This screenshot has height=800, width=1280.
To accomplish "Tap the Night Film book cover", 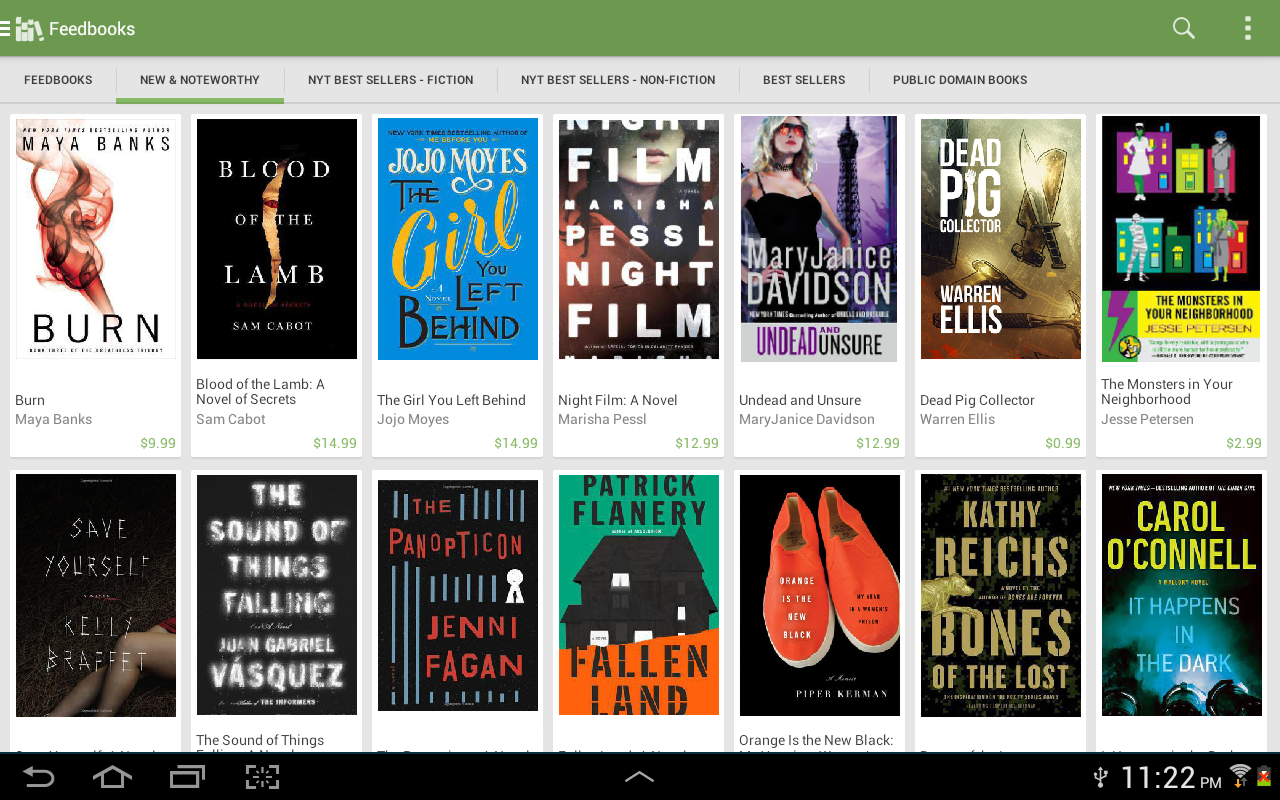I will click(638, 238).
